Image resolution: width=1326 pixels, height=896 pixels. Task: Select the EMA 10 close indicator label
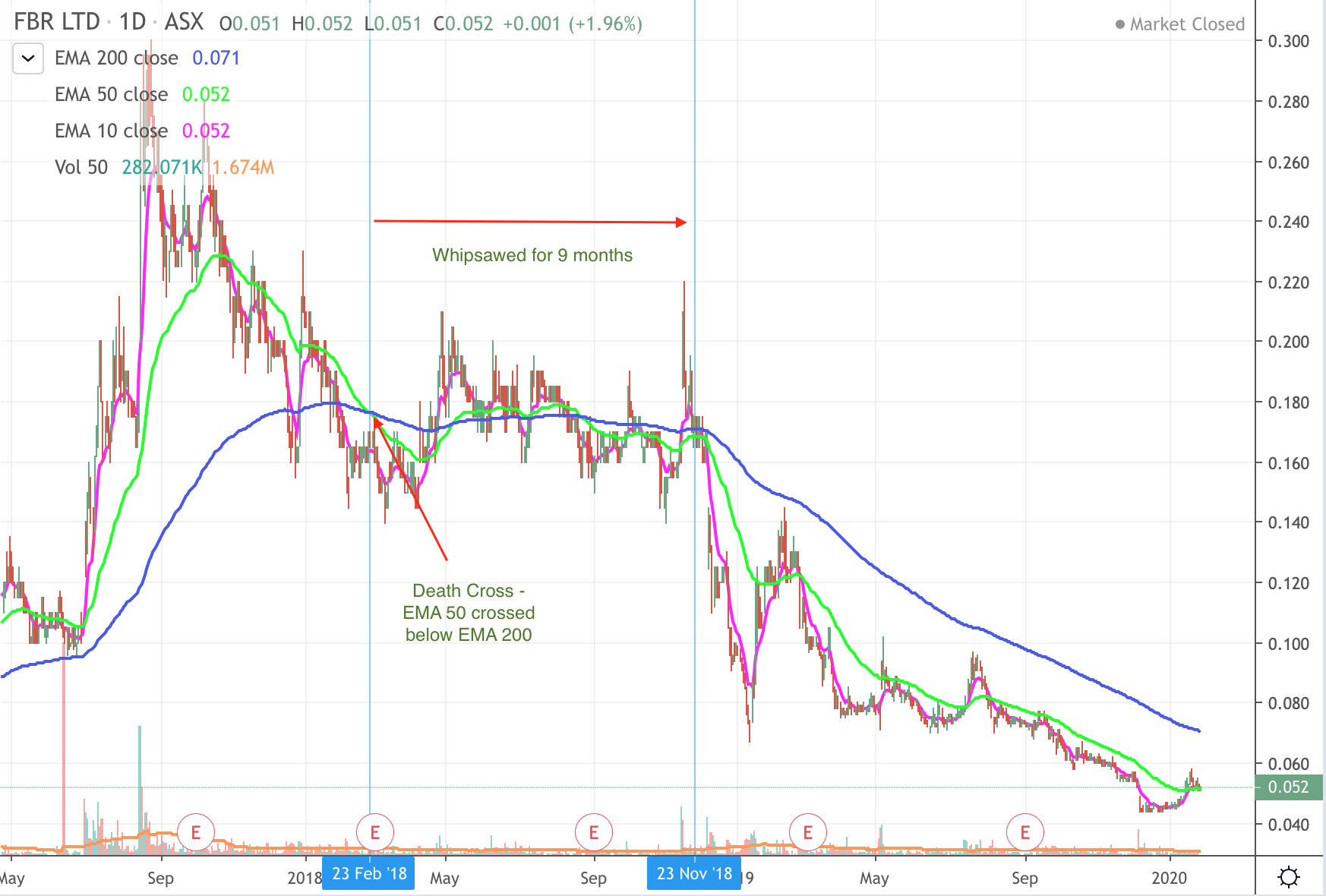tap(111, 131)
